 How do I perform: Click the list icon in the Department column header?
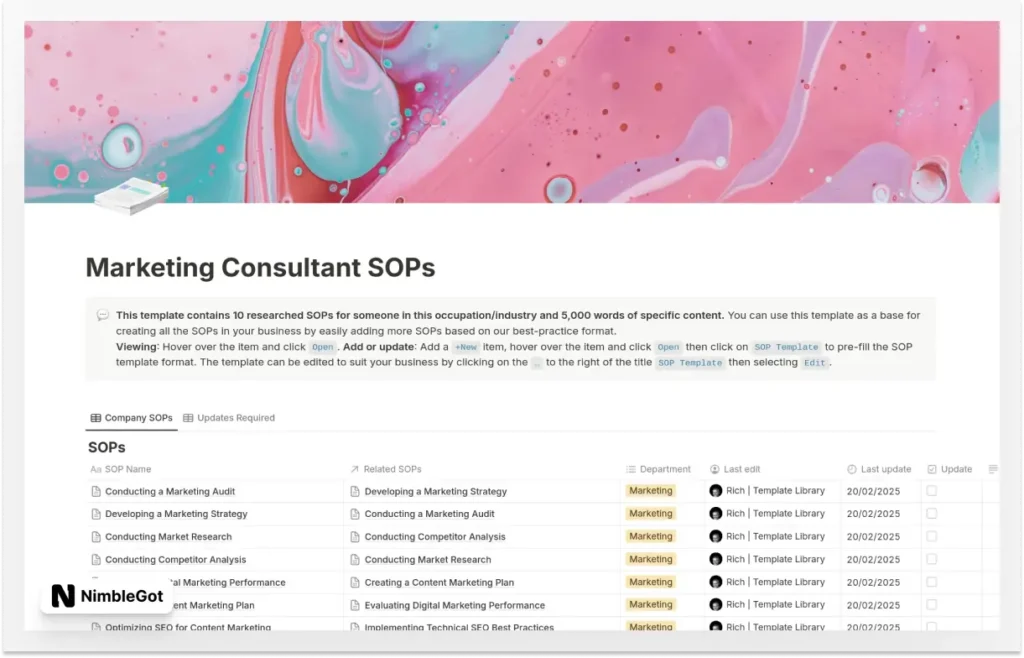coord(630,469)
